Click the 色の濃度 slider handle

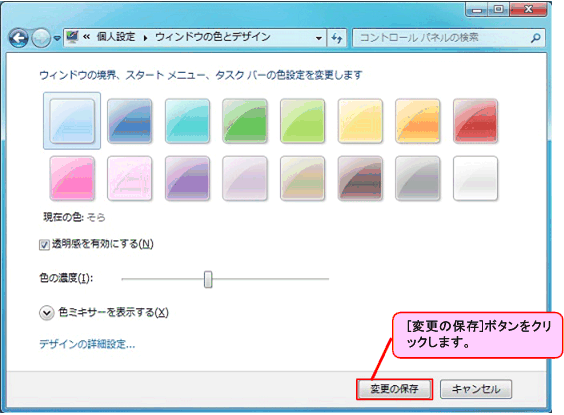click(x=208, y=279)
